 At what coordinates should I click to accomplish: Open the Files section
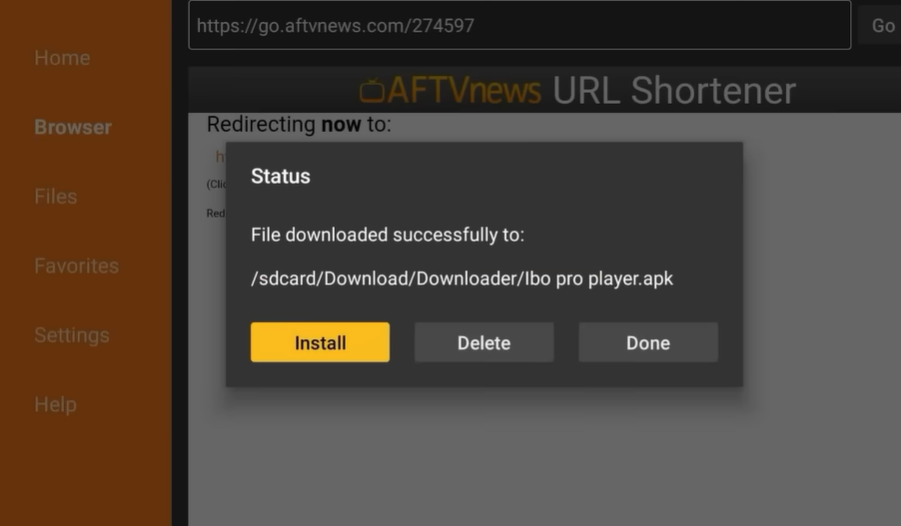[x=56, y=197]
